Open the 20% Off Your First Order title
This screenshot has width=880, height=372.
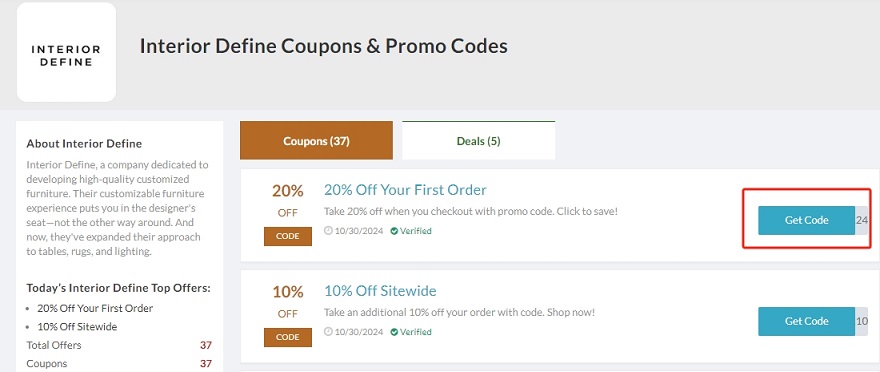point(405,190)
